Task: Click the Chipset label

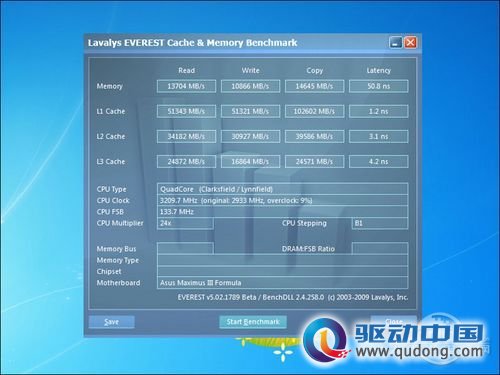Action: tap(109, 272)
